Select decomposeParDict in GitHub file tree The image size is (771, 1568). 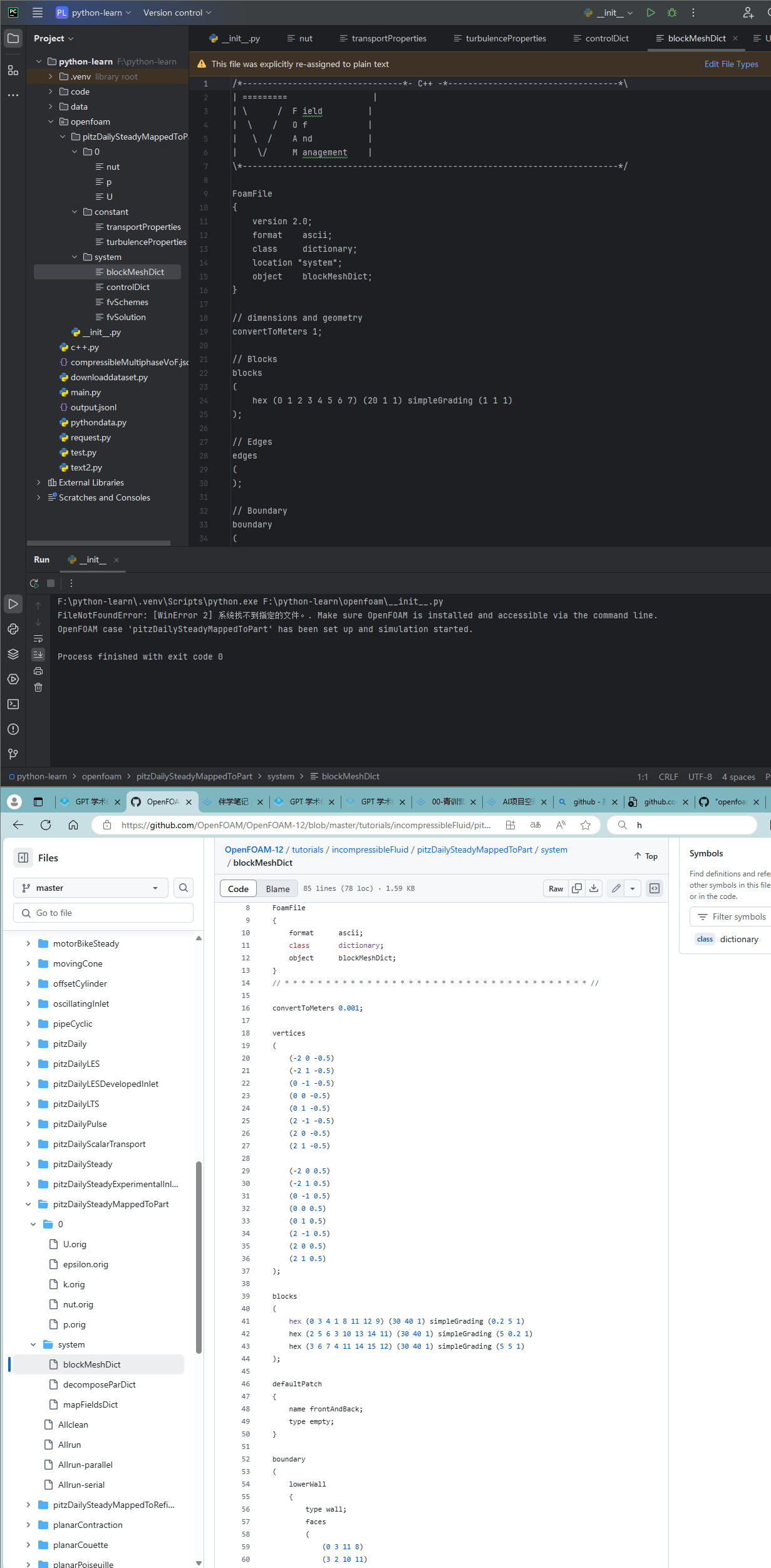tap(99, 1384)
